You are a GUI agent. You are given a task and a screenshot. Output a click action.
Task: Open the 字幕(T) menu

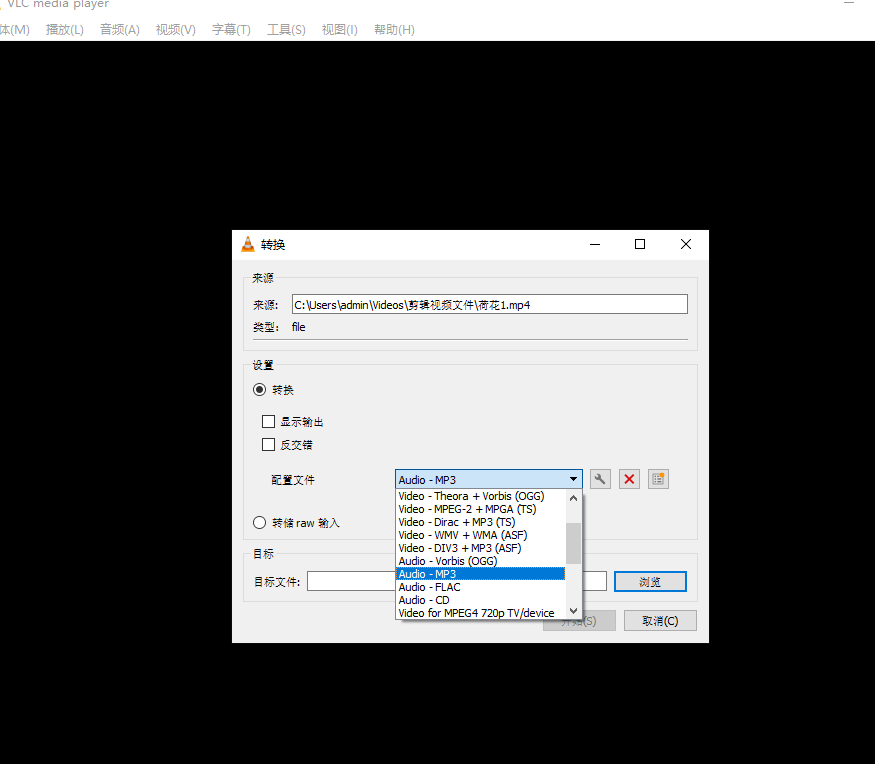231,30
